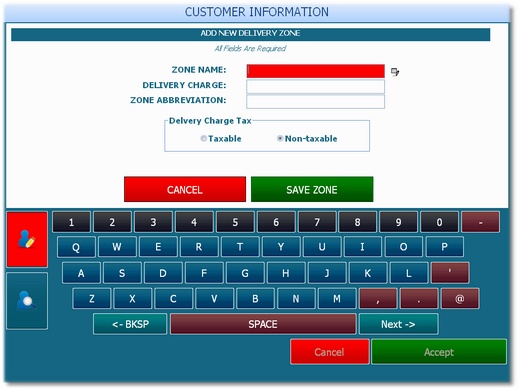Open the customer search icon in sidebar

(27, 301)
